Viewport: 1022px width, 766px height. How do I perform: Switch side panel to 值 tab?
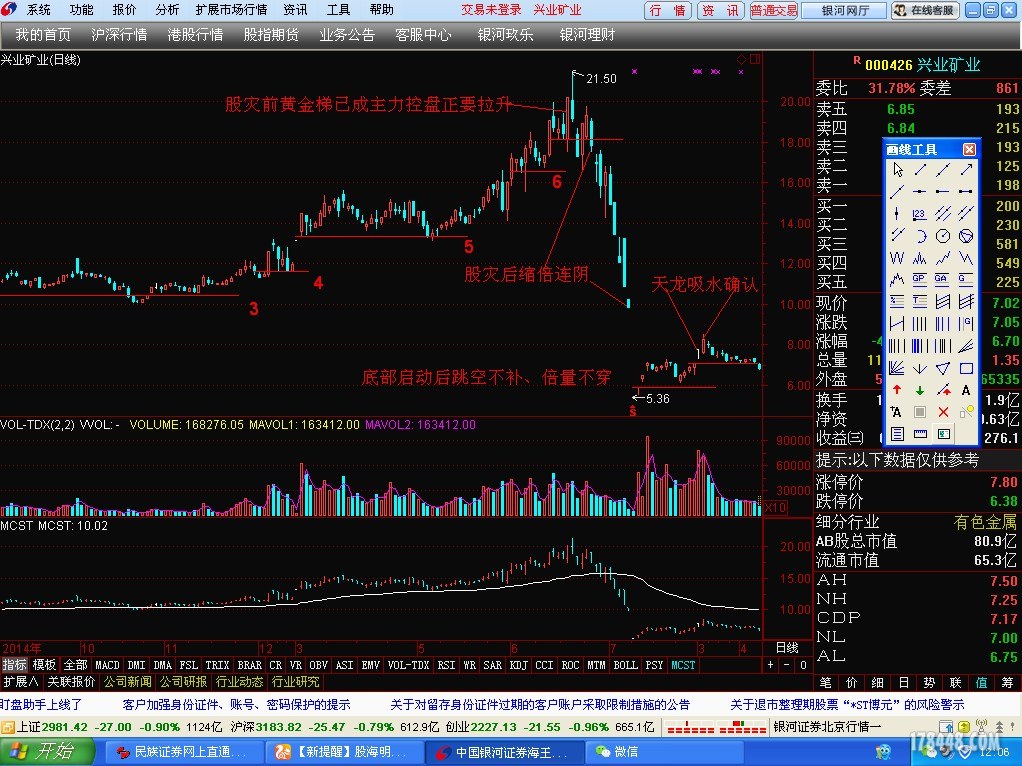click(982, 683)
